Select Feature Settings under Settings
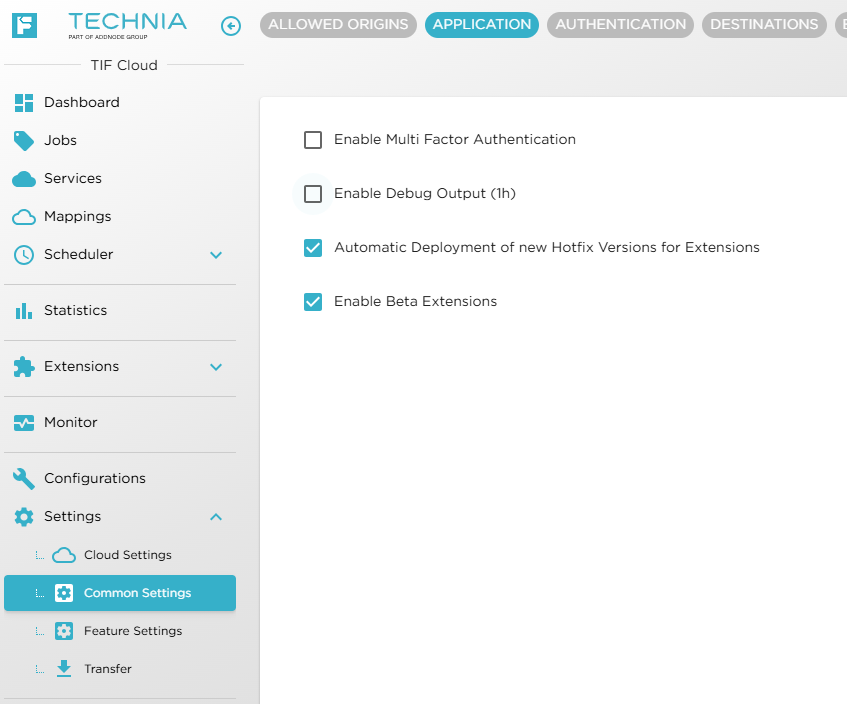Image resolution: width=847 pixels, height=704 pixels. click(x=134, y=630)
